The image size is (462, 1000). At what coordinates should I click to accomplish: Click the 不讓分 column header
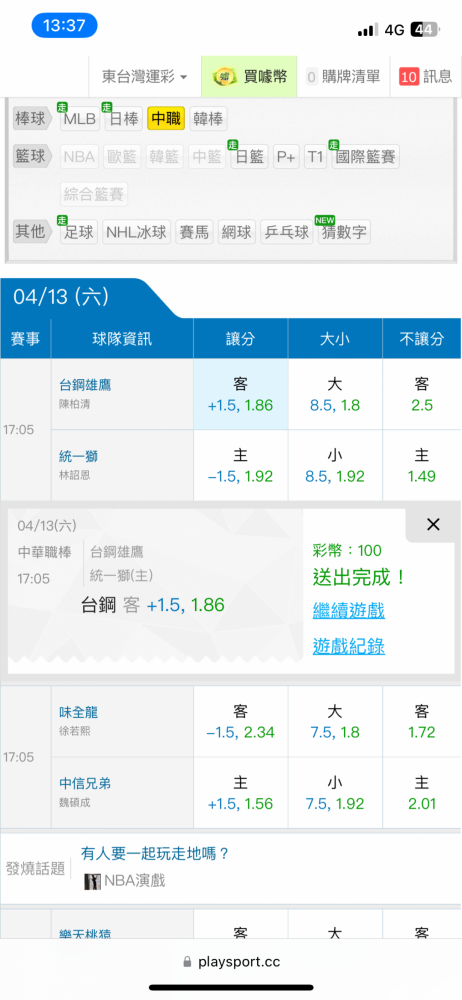(x=422, y=339)
